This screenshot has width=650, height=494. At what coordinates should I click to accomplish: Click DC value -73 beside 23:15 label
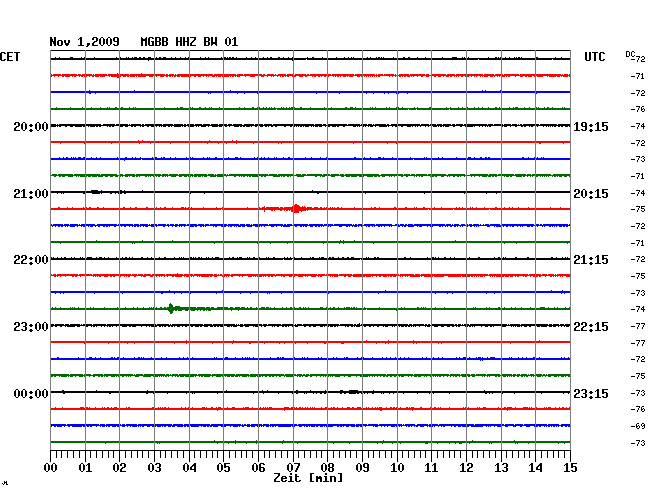pos(638,393)
